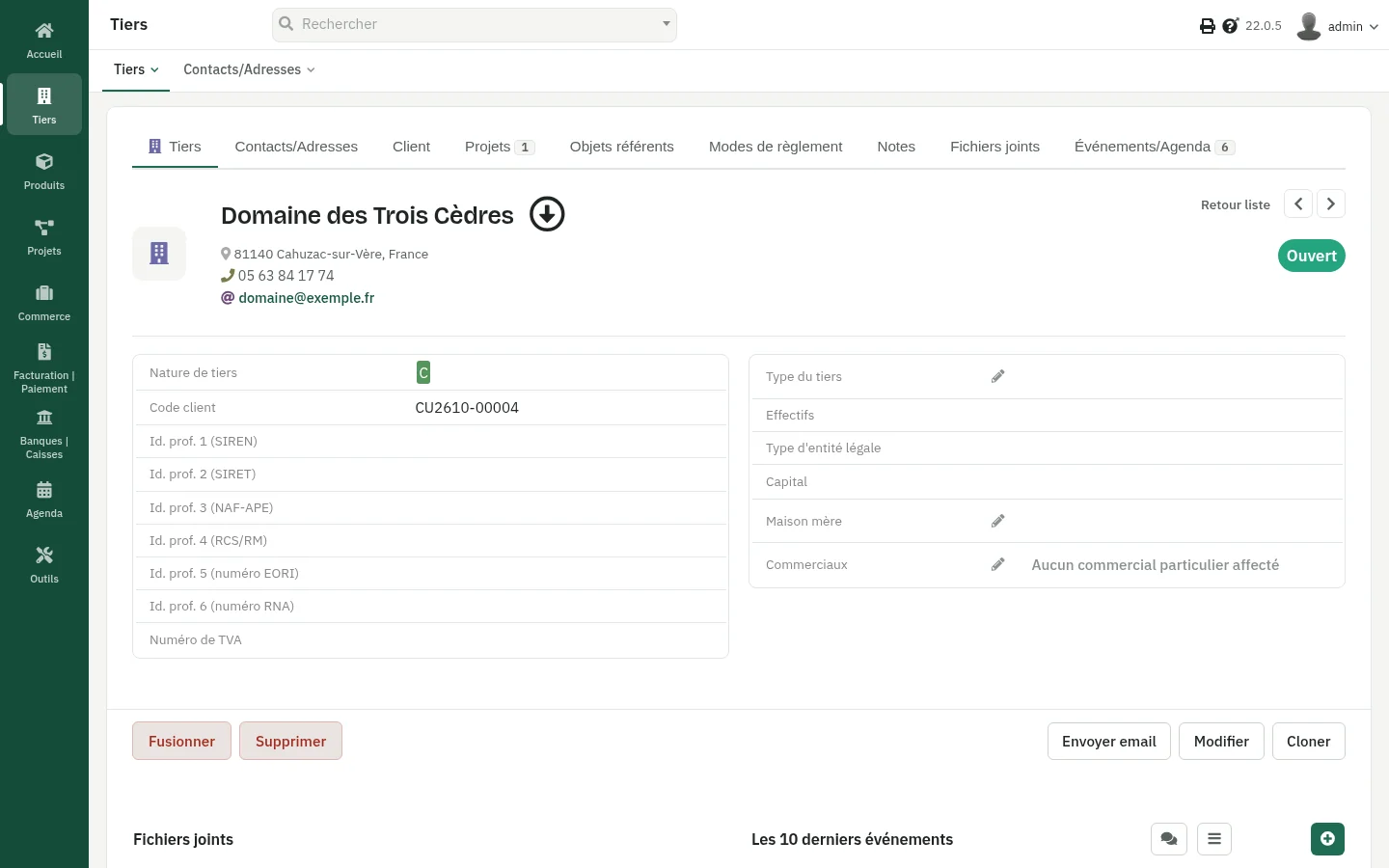Open the Contacts/Adresses card tab

pos(296,147)
